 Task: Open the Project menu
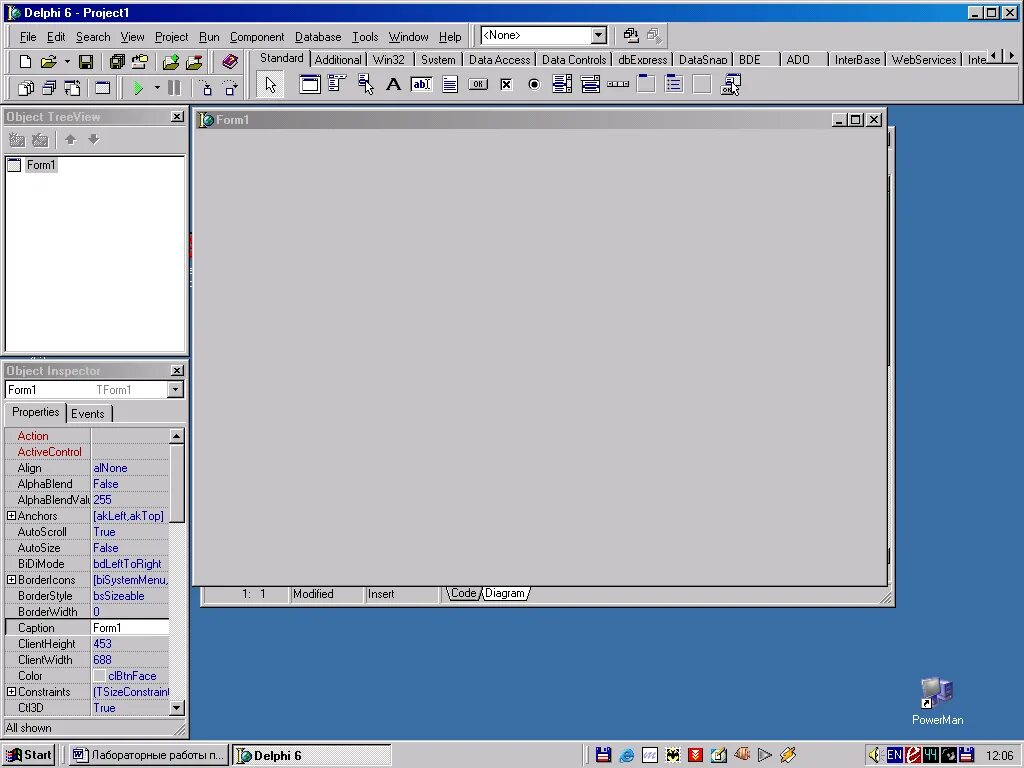point(171,37)
